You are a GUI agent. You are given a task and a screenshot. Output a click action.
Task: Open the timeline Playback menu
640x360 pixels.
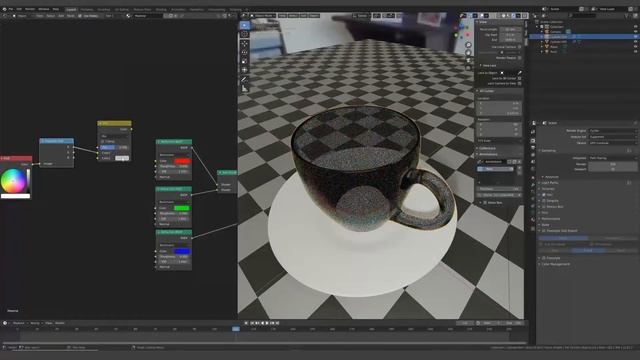(x=19, y=323)
